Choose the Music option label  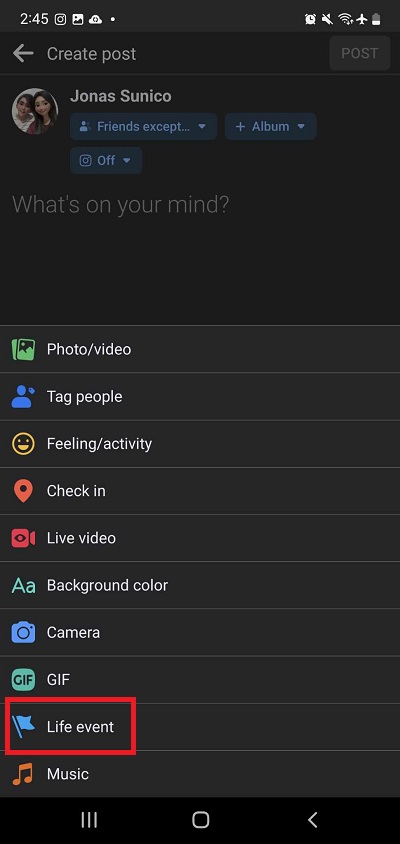(x=68, y=774)
